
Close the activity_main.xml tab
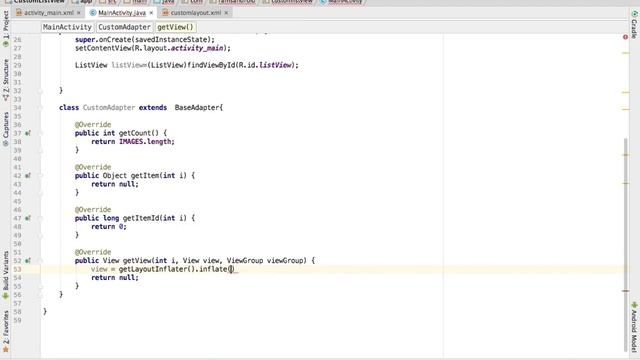[x=79, y=13]
